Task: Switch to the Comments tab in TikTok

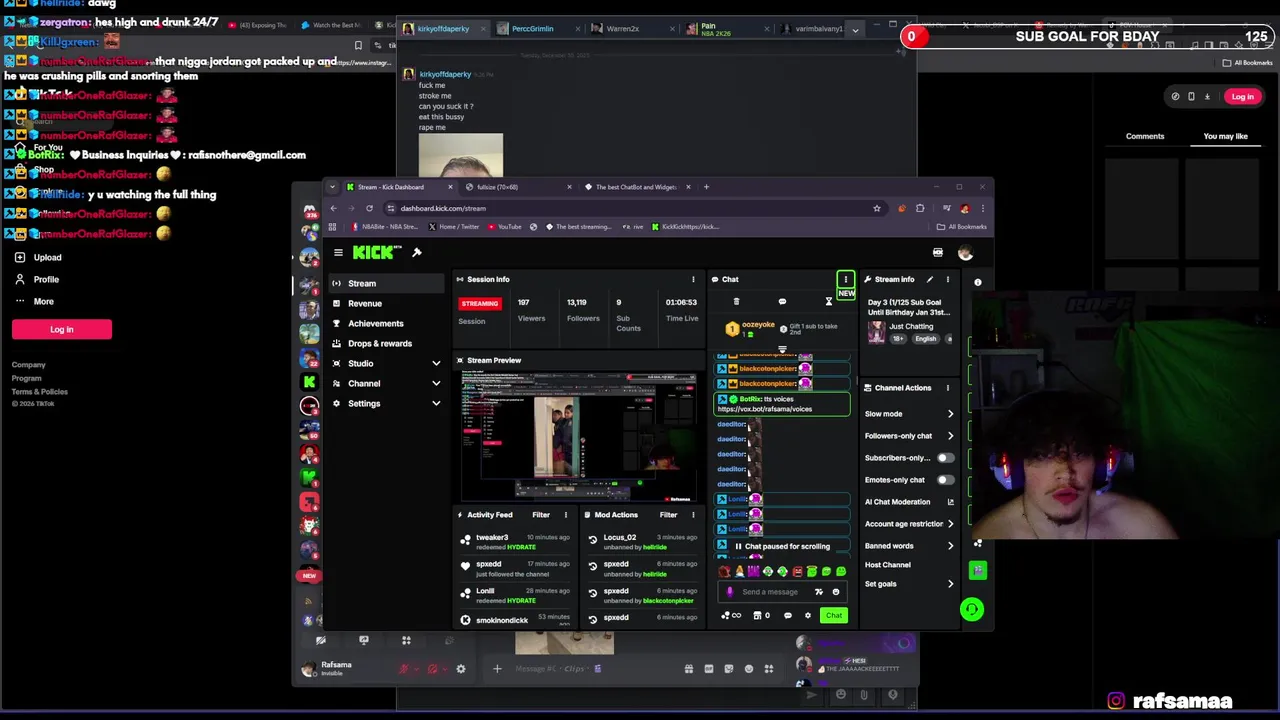Action: (x=1145, y=136)
